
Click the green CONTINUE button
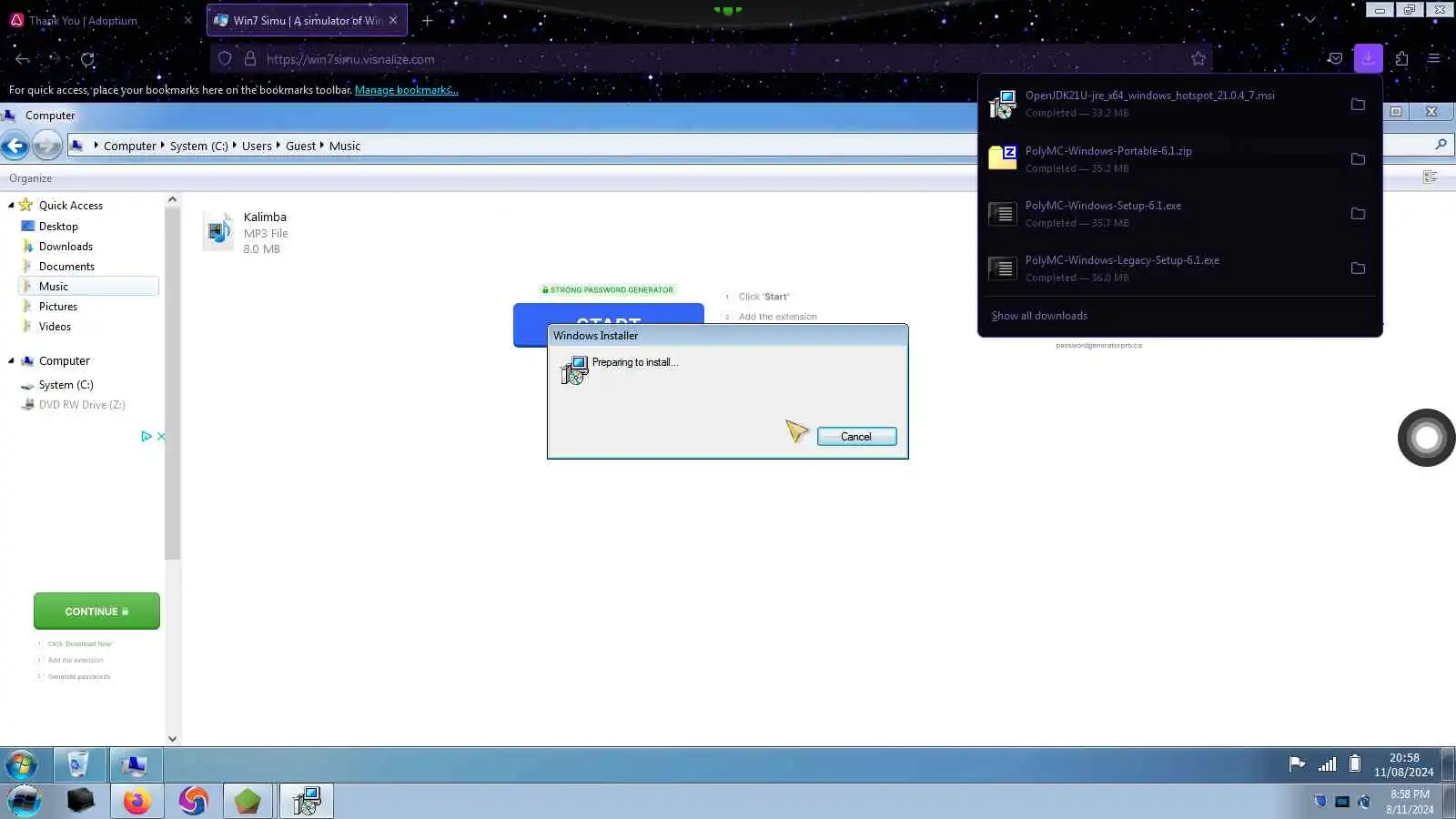(x=96, y=612)
